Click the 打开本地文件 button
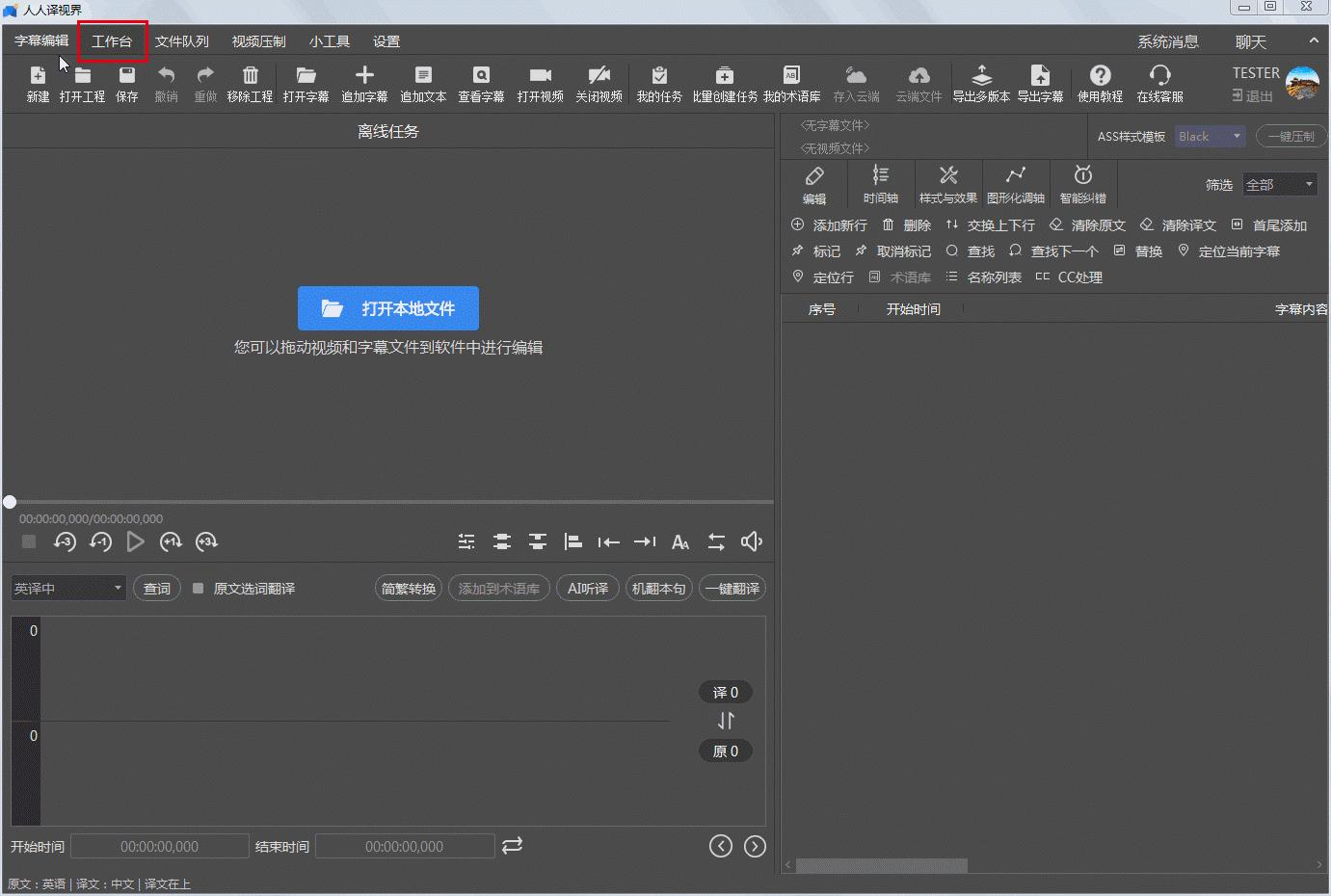Viewport: 1331px width, 896px height. 388,308
